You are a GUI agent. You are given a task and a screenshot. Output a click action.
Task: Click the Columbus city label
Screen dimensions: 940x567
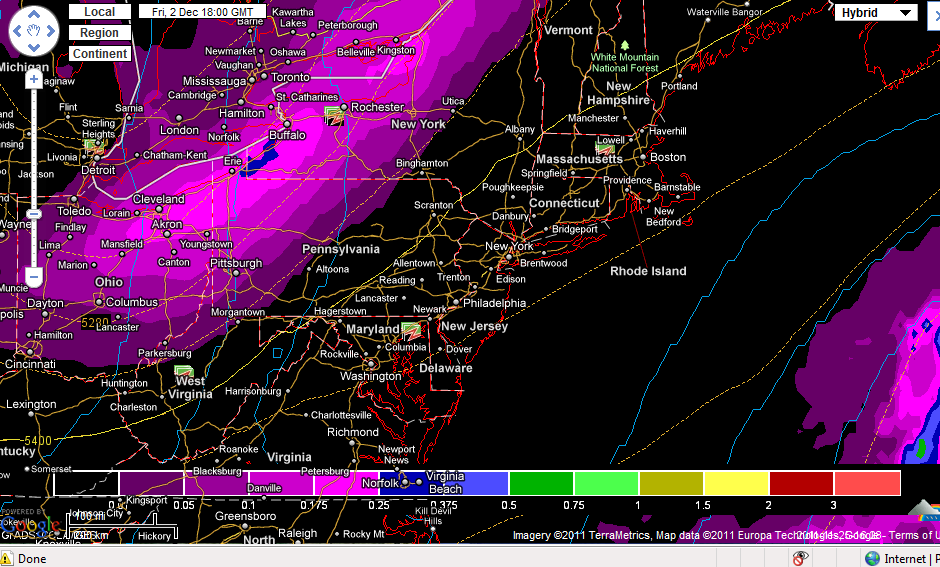coord(131,302)
